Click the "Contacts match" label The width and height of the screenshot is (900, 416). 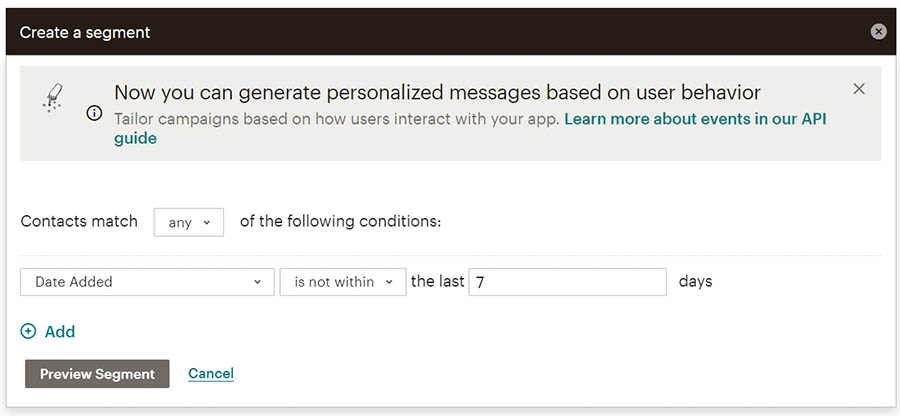(79, 221)
